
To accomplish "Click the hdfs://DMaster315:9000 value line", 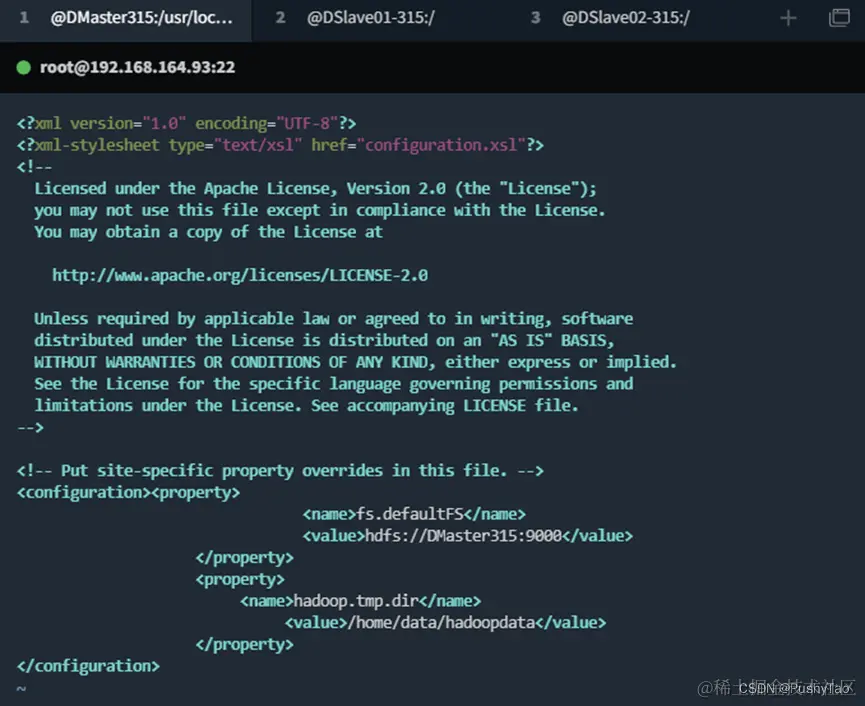I will pyautogui.click(x=467, y=536).
